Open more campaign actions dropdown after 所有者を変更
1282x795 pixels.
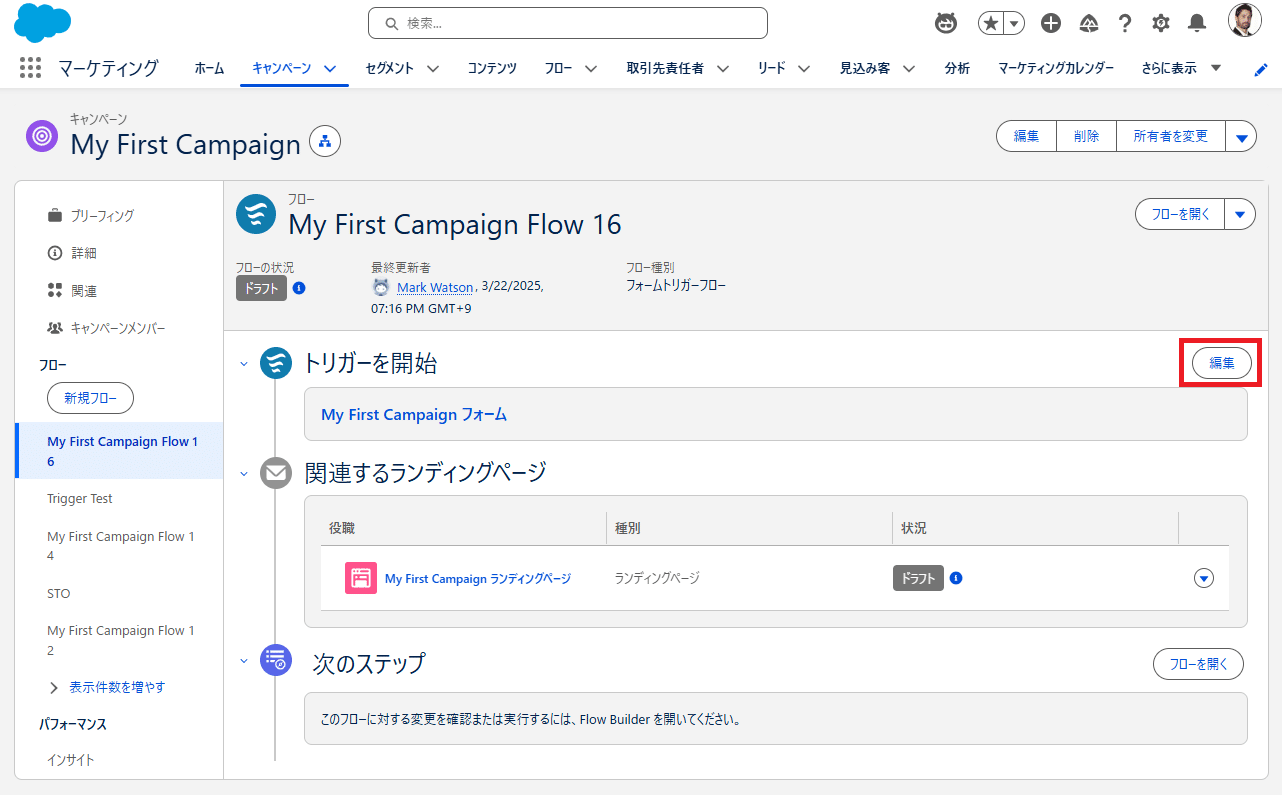(x=1241, y=137)
